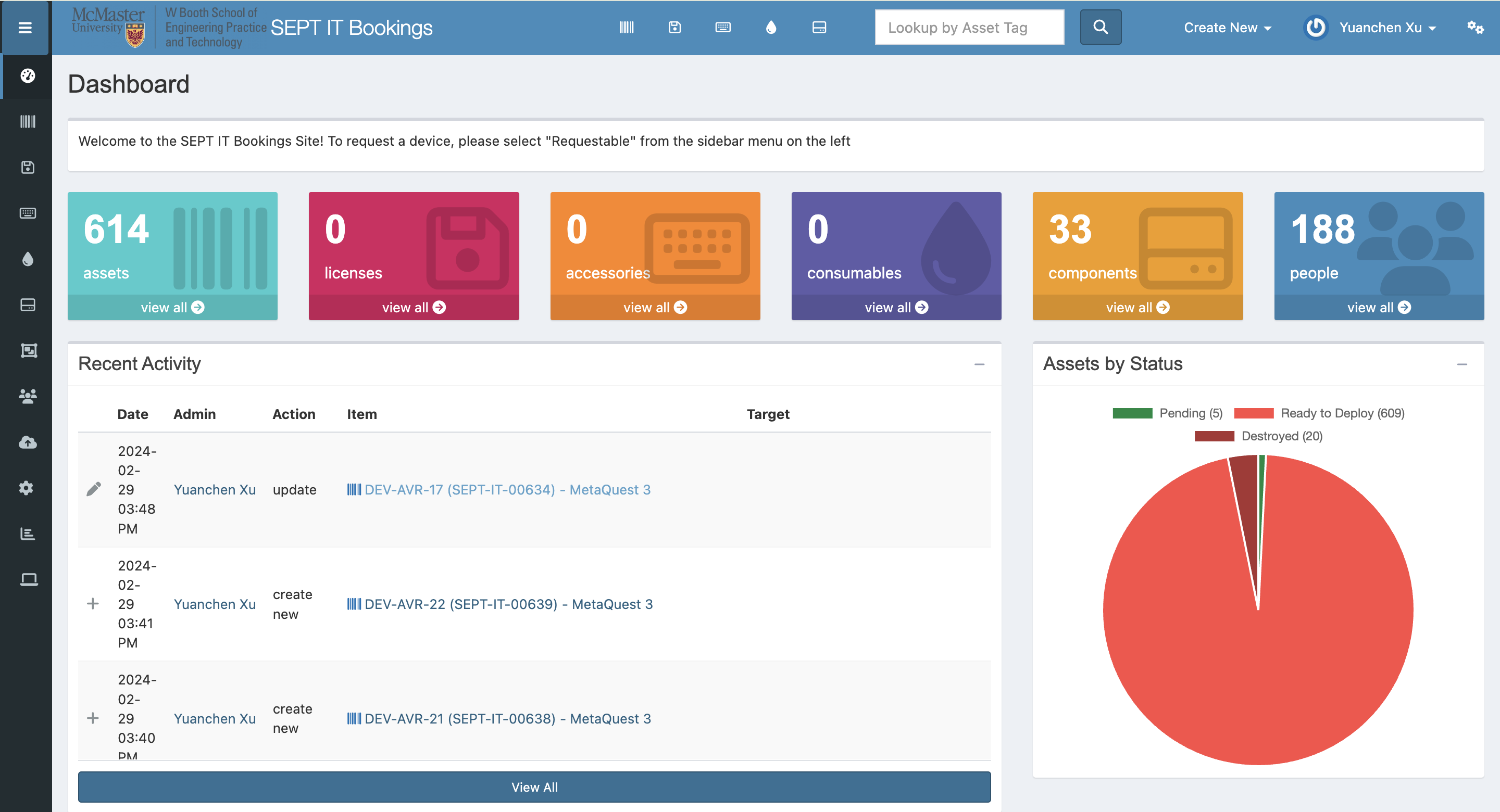Collapse the Recent Activity panel
This screenshot has width=1500, height=812.
[979, 364]
